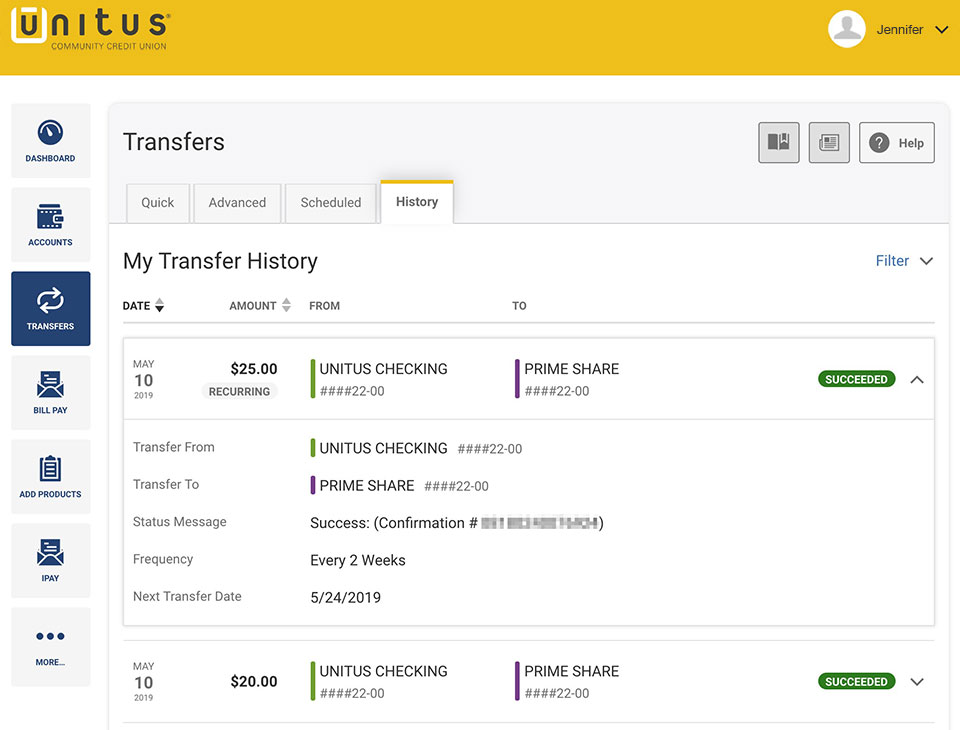This screenshot has height=730, width=960.
Task: Click Jennifer's profile avatar
Action: click(847, 29)
